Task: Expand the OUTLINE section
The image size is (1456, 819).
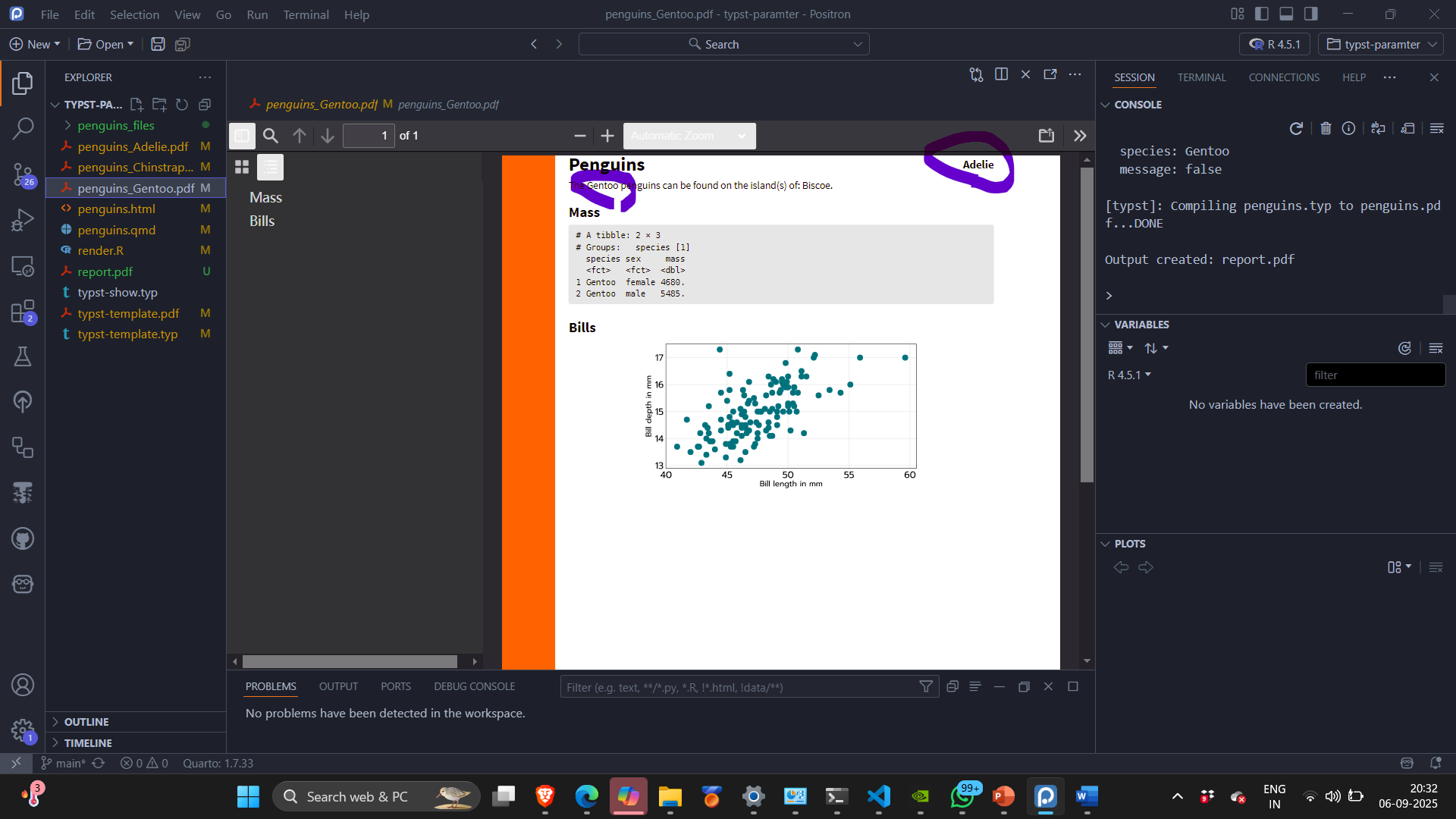Action: pos(86,722)
